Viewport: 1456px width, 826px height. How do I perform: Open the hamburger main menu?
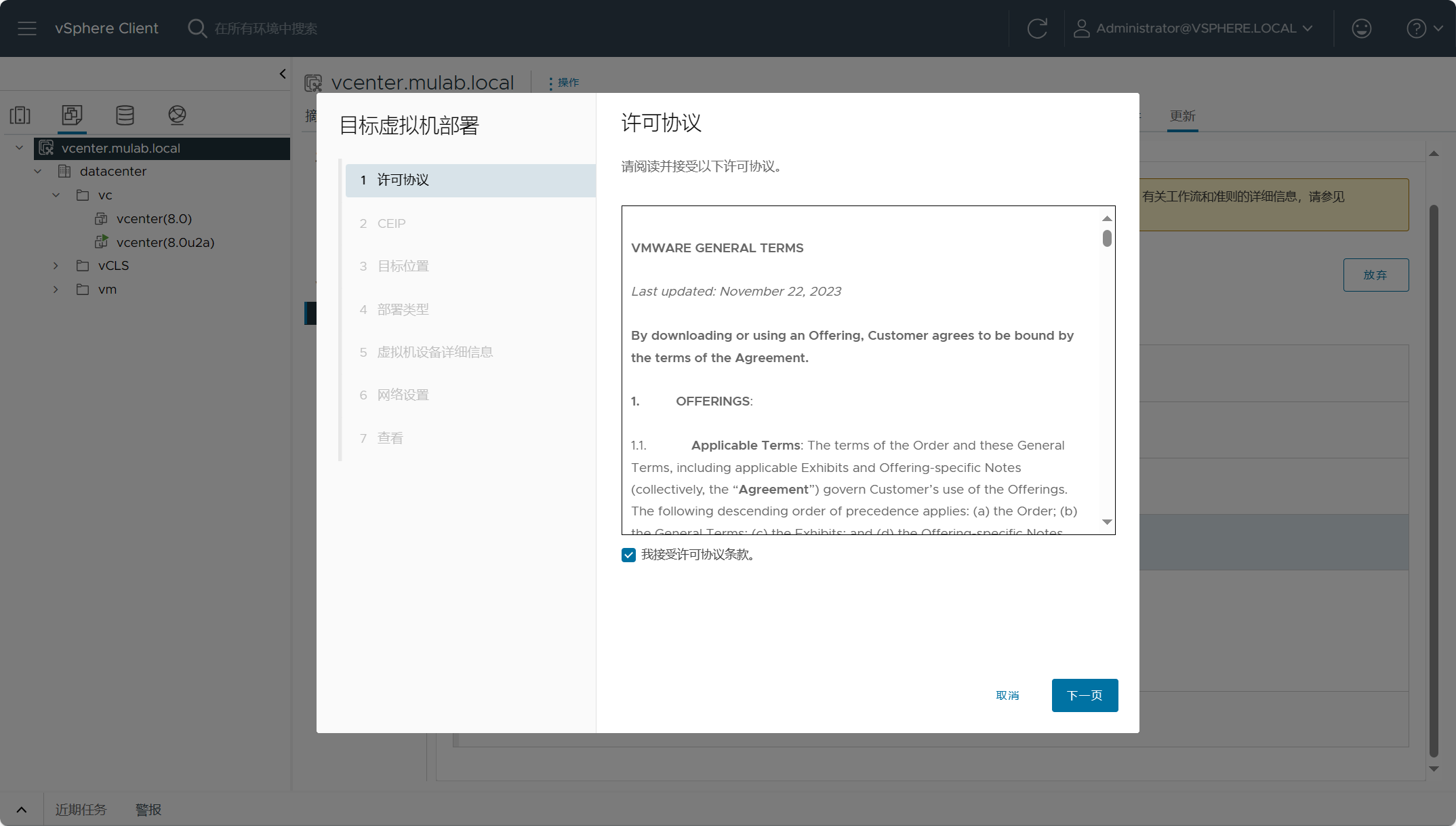click(27, 28)
